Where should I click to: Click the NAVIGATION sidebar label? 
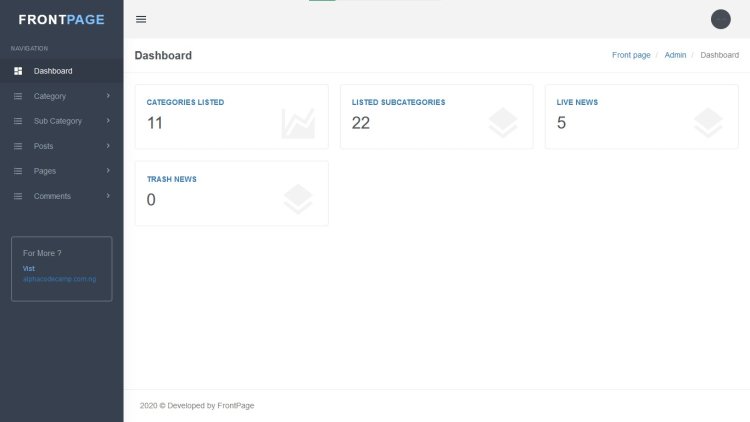[29, 48]
